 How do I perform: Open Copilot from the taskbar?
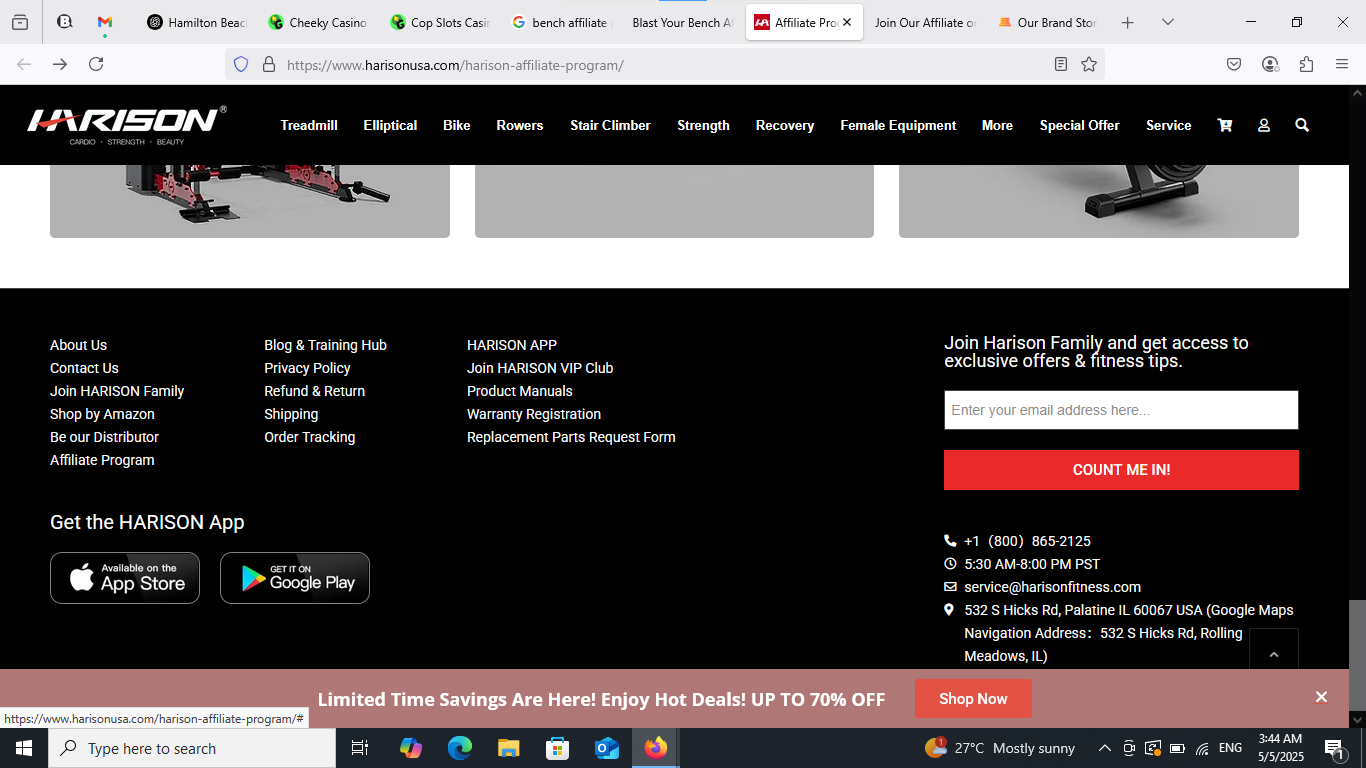pyautogui.click(x=410, y=748)
